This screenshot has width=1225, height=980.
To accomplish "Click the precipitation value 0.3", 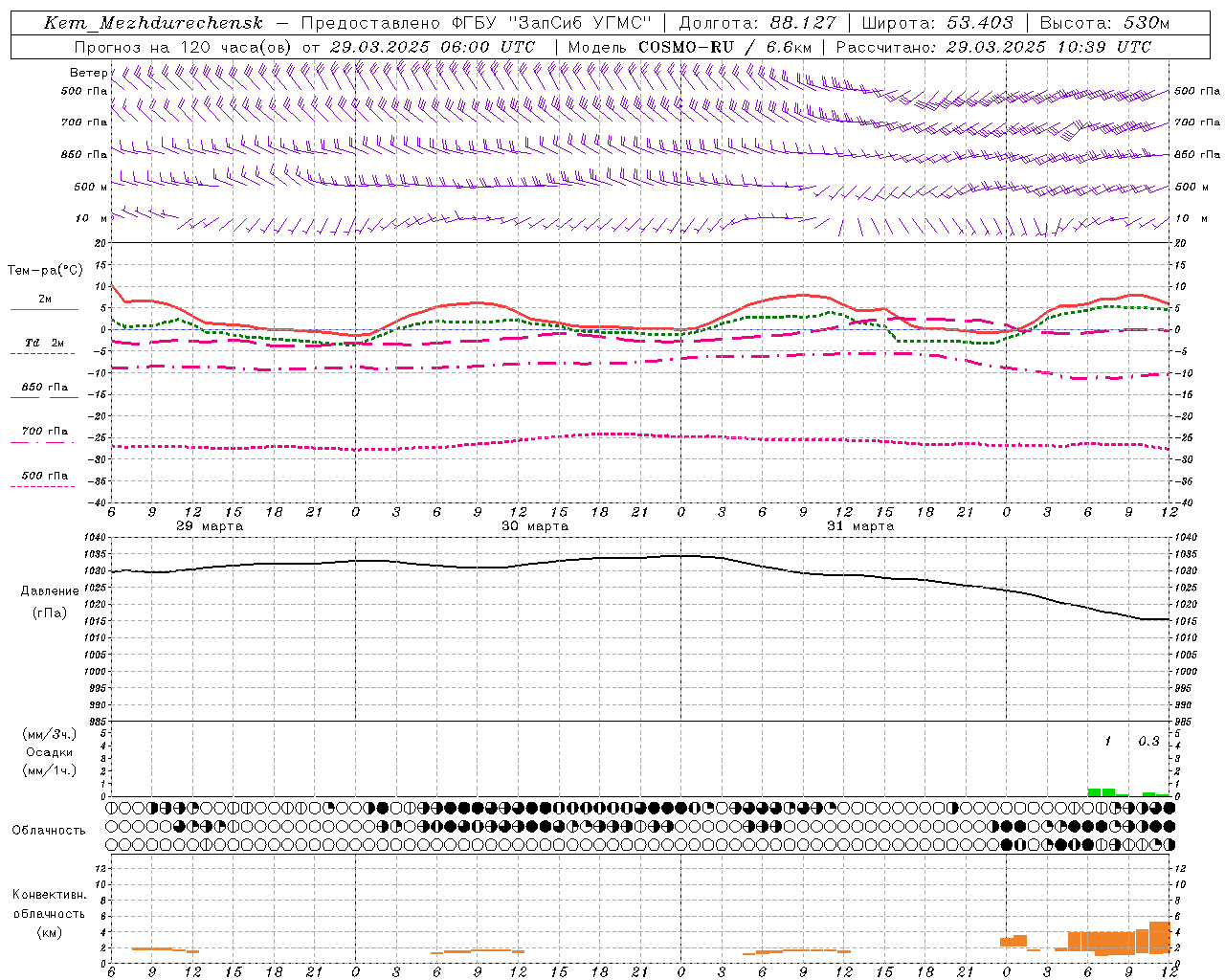I will pos(1148,742).
